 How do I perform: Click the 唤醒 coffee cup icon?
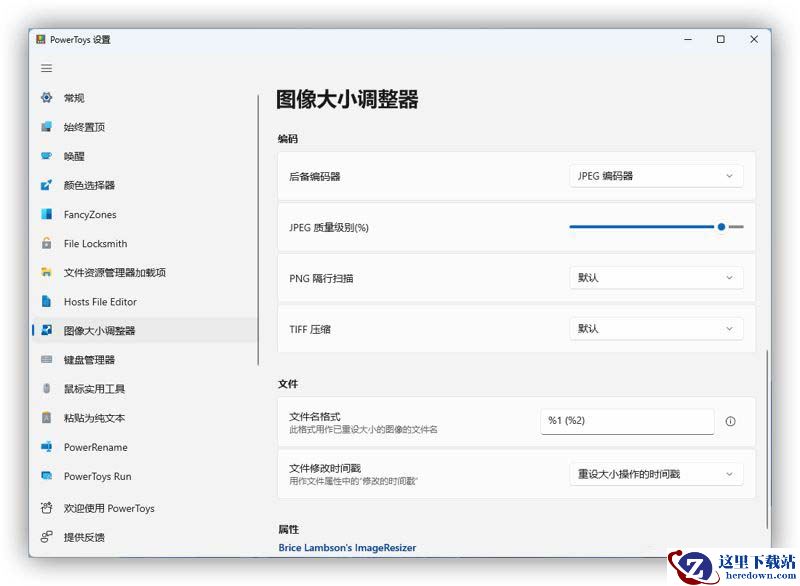pos(46,156)
